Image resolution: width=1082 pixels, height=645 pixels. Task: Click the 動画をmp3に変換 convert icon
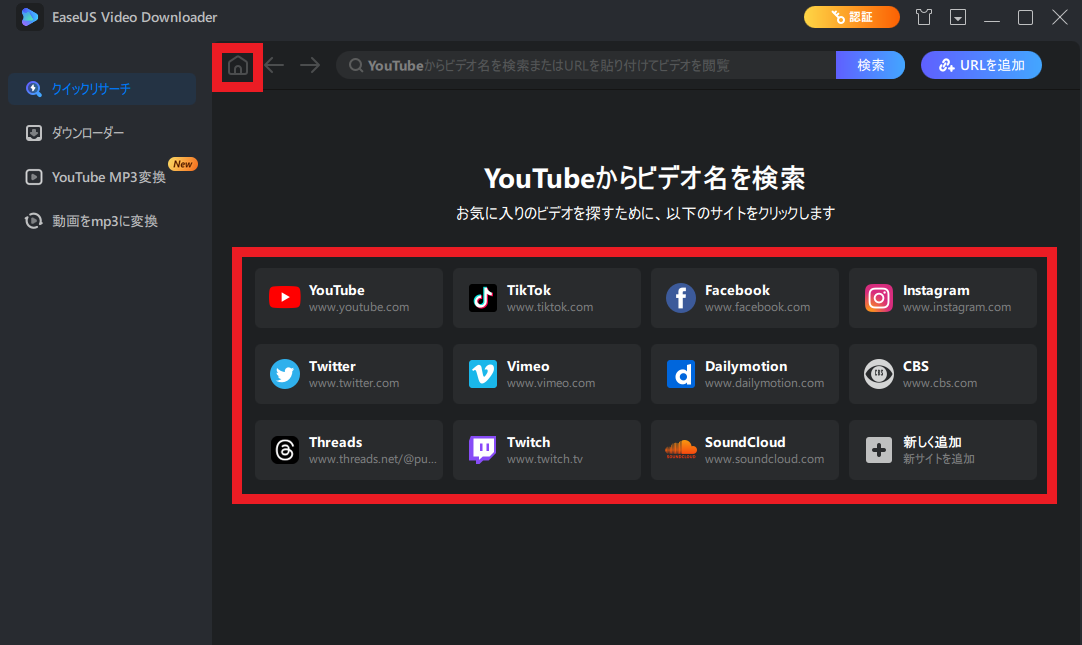pyautogui.click(x=34, y=221)
